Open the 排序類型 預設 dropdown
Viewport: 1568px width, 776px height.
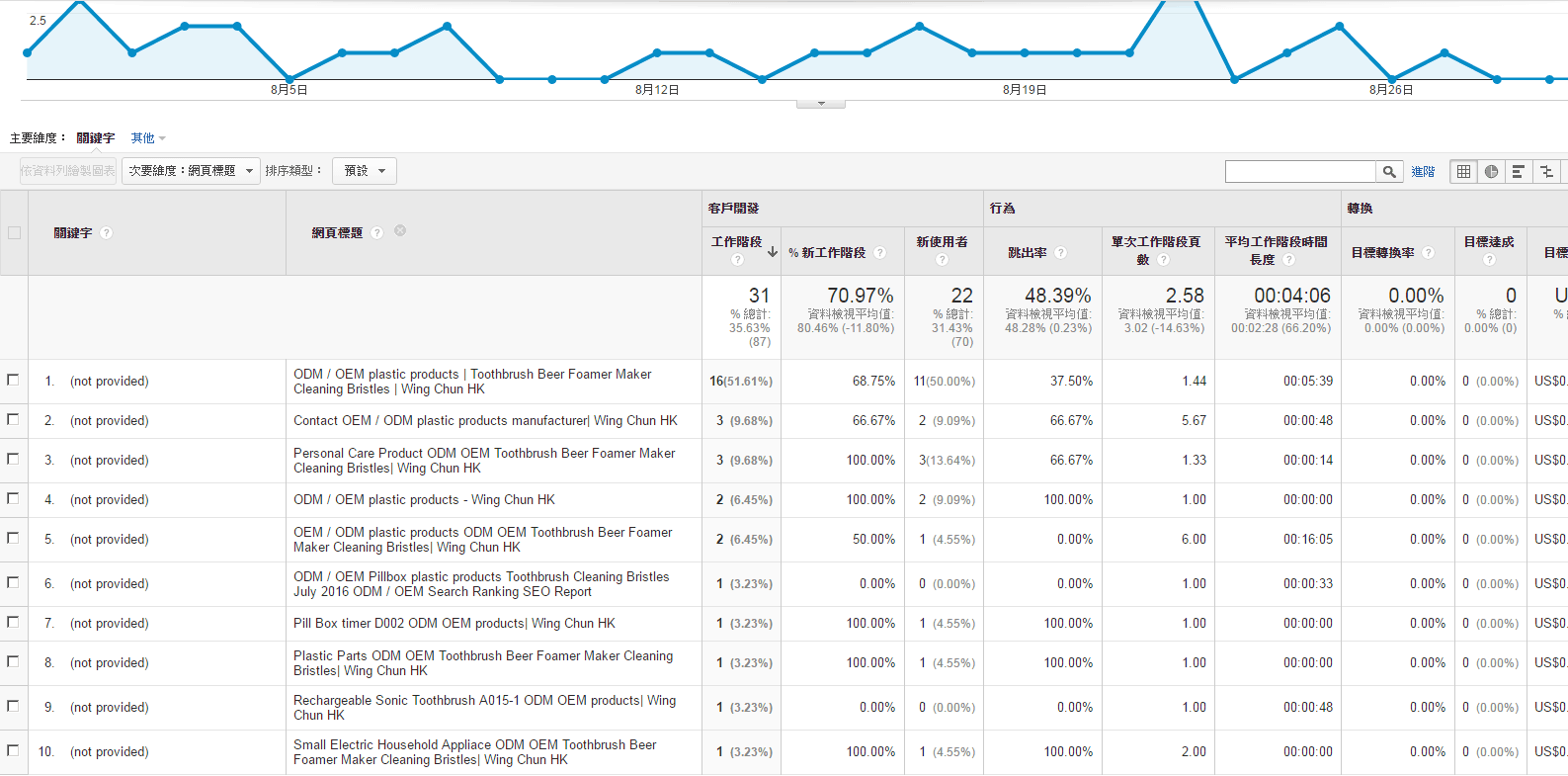coord(365,171)
